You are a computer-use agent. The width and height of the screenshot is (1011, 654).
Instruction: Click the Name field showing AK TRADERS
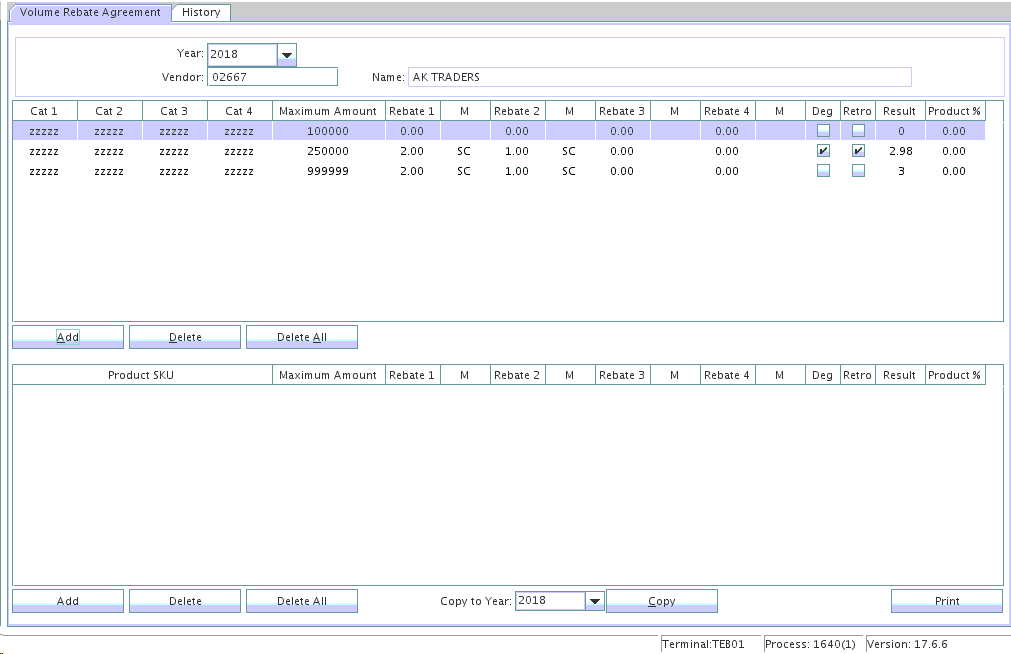coord(659,77)
